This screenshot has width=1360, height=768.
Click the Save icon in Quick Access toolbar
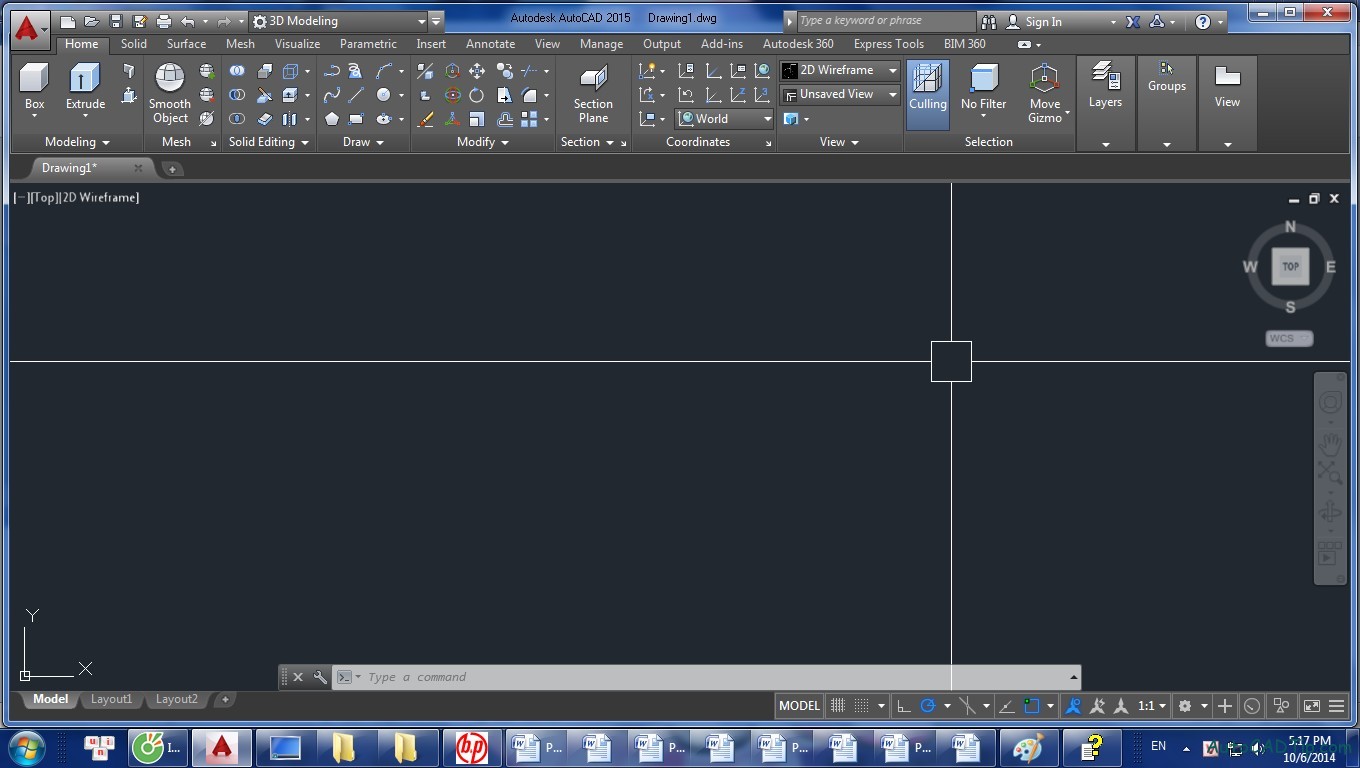coord(116,21)
